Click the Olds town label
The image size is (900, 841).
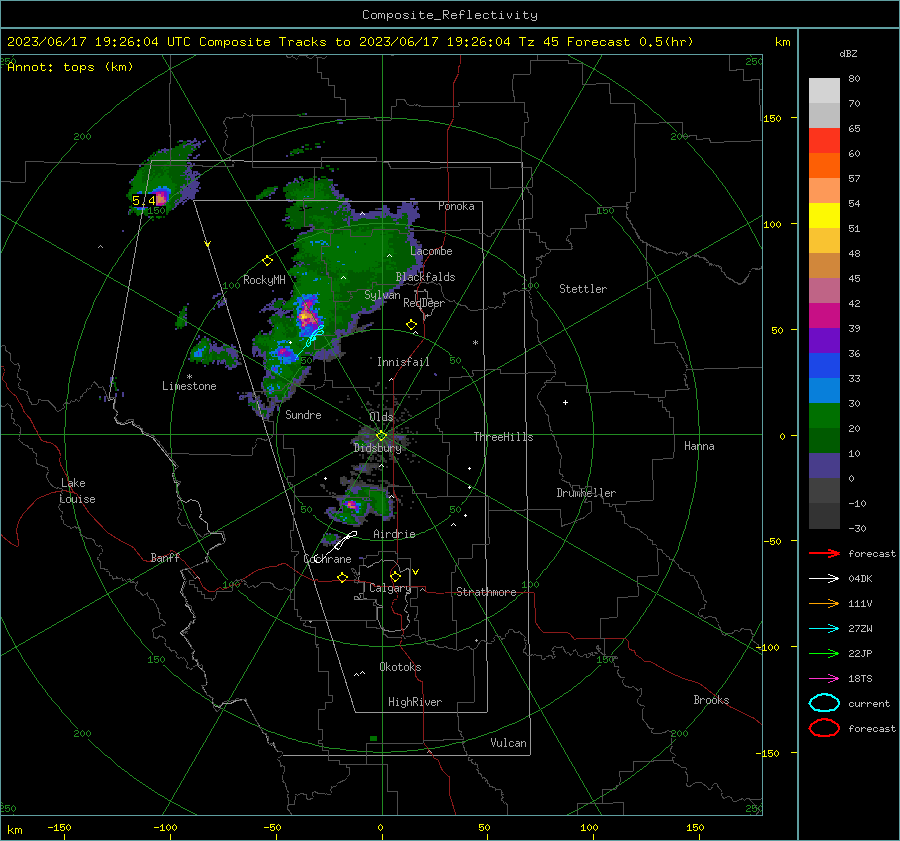(381, 416)
